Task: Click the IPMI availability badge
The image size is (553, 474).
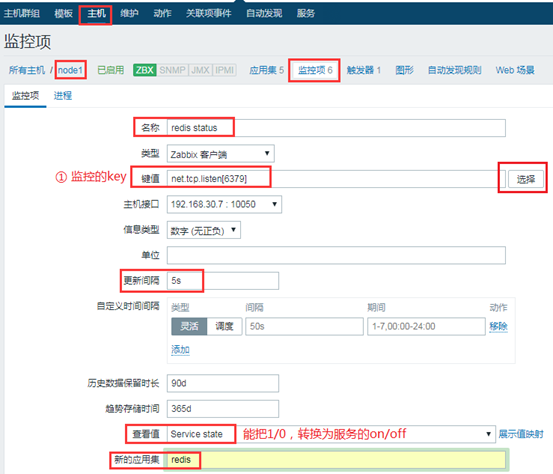Action: [x=224, y=70]
